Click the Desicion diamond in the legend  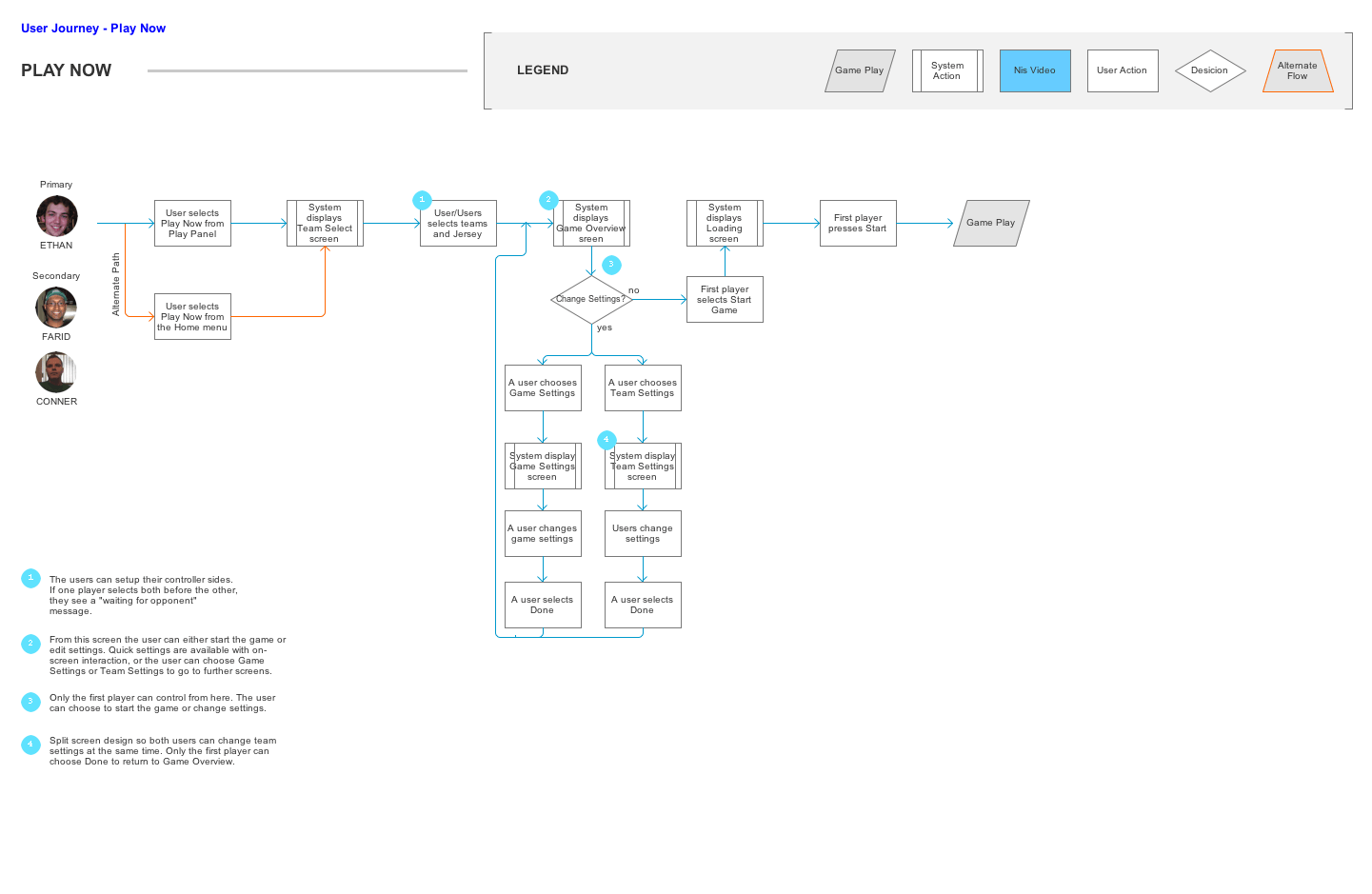pyautogui.click(x=1210, y=70)
